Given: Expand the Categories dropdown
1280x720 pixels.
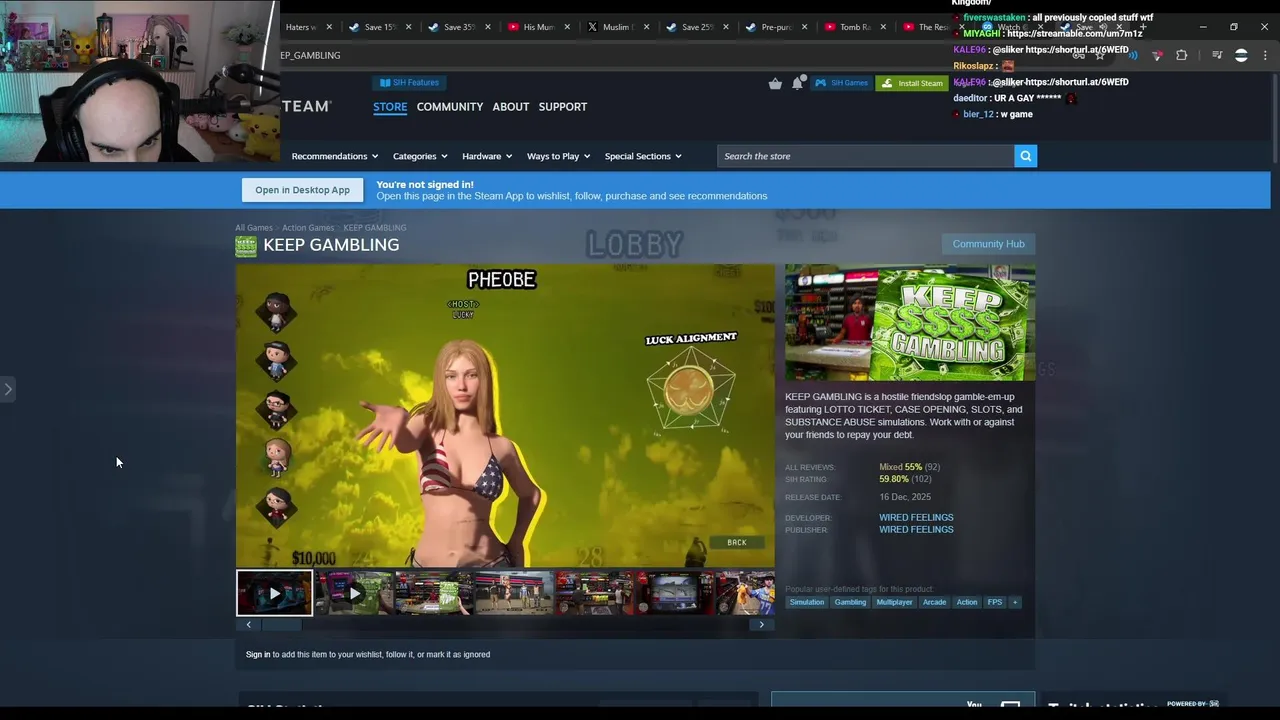Looking at the screenshot, I should [x=420, y=156].
